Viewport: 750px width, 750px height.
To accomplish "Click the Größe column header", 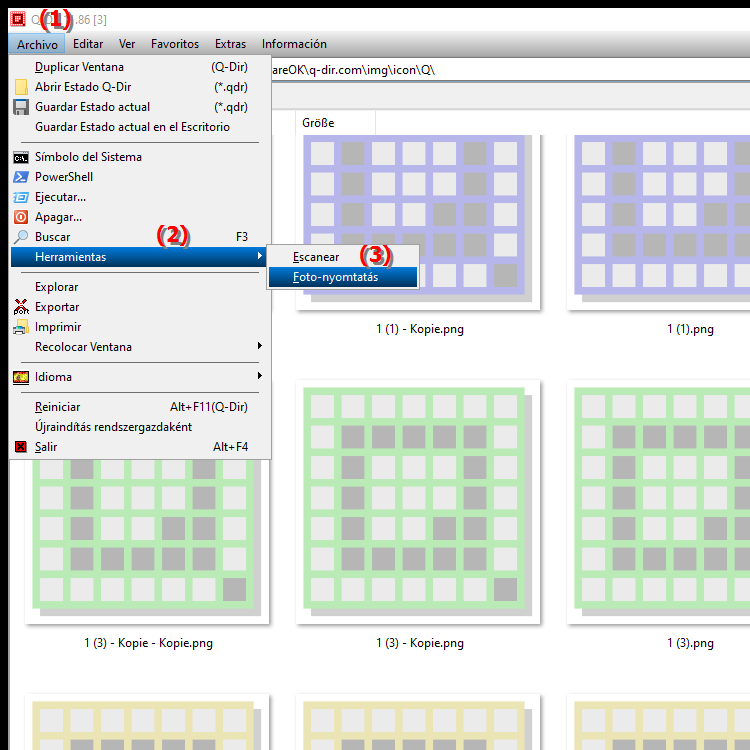I will point(335,123).
